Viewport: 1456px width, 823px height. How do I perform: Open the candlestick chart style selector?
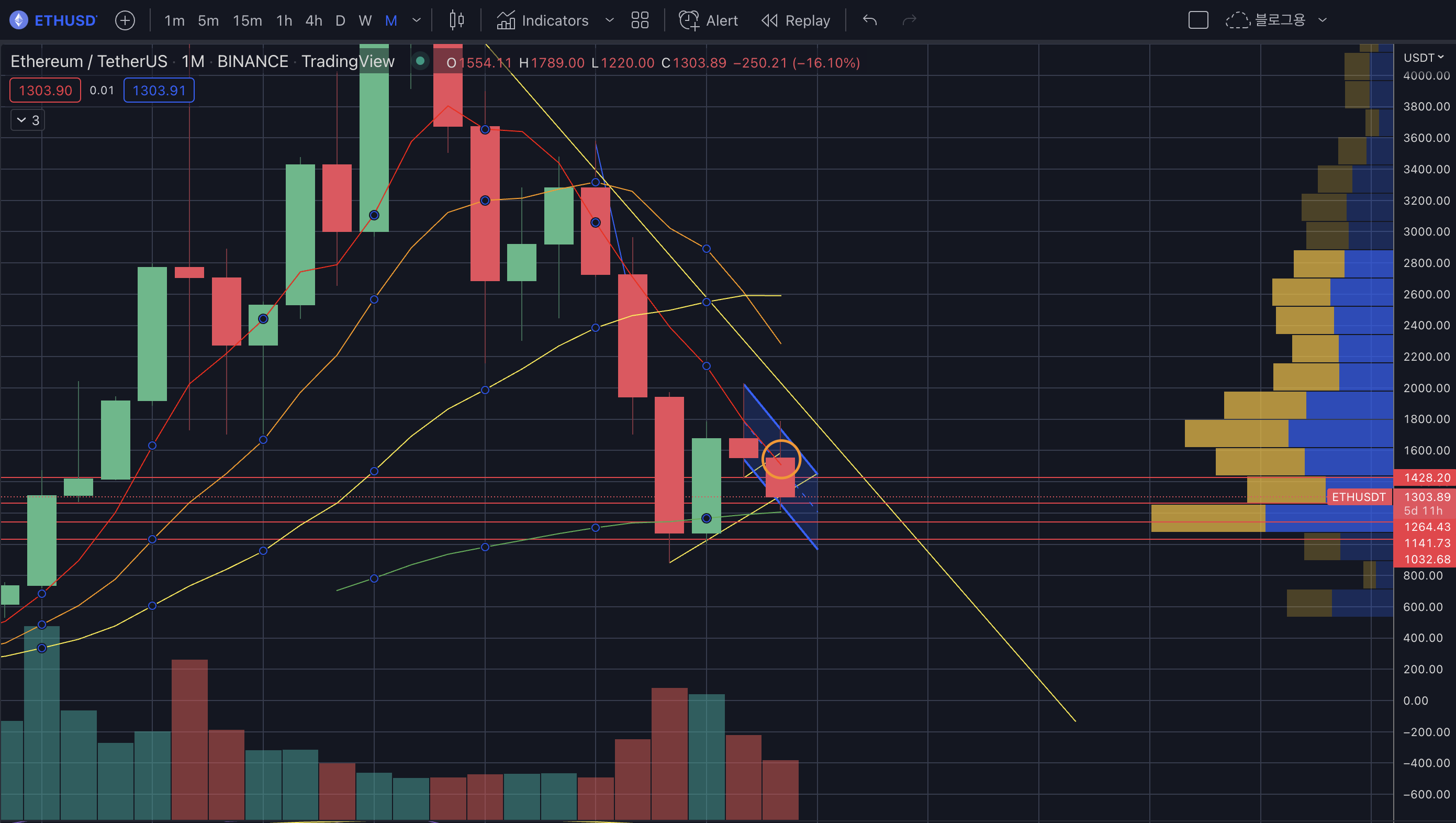456,21
